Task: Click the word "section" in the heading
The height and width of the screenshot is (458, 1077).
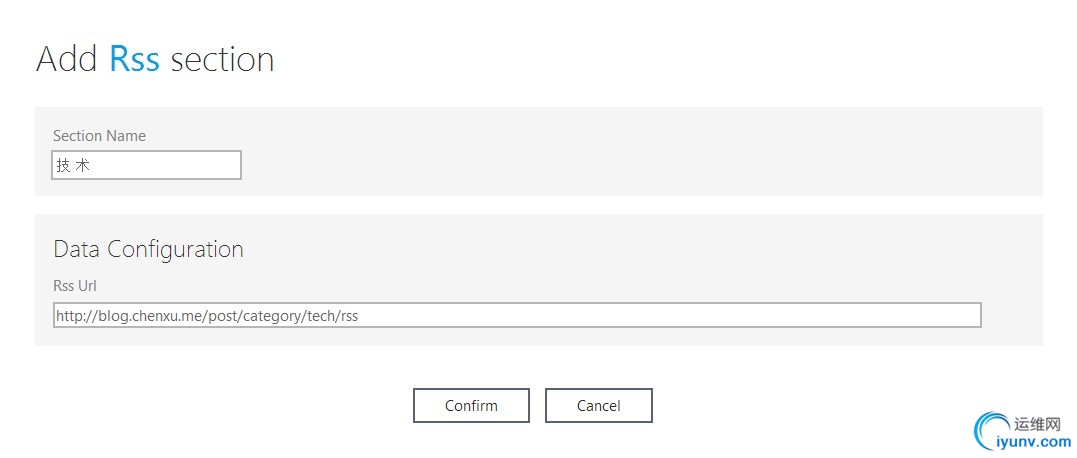Action: click(x=222, y=59)
